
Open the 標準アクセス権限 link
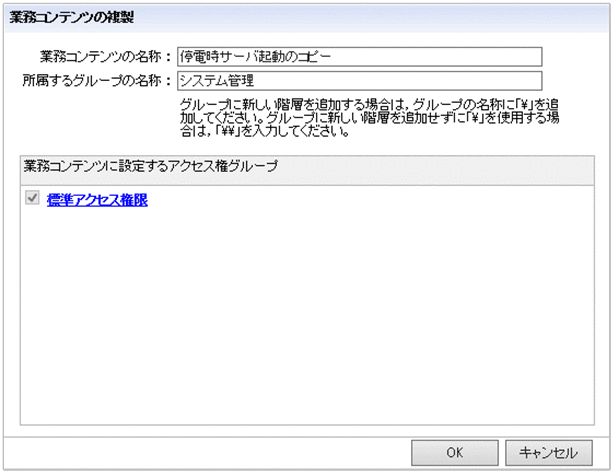click(97, 200)
